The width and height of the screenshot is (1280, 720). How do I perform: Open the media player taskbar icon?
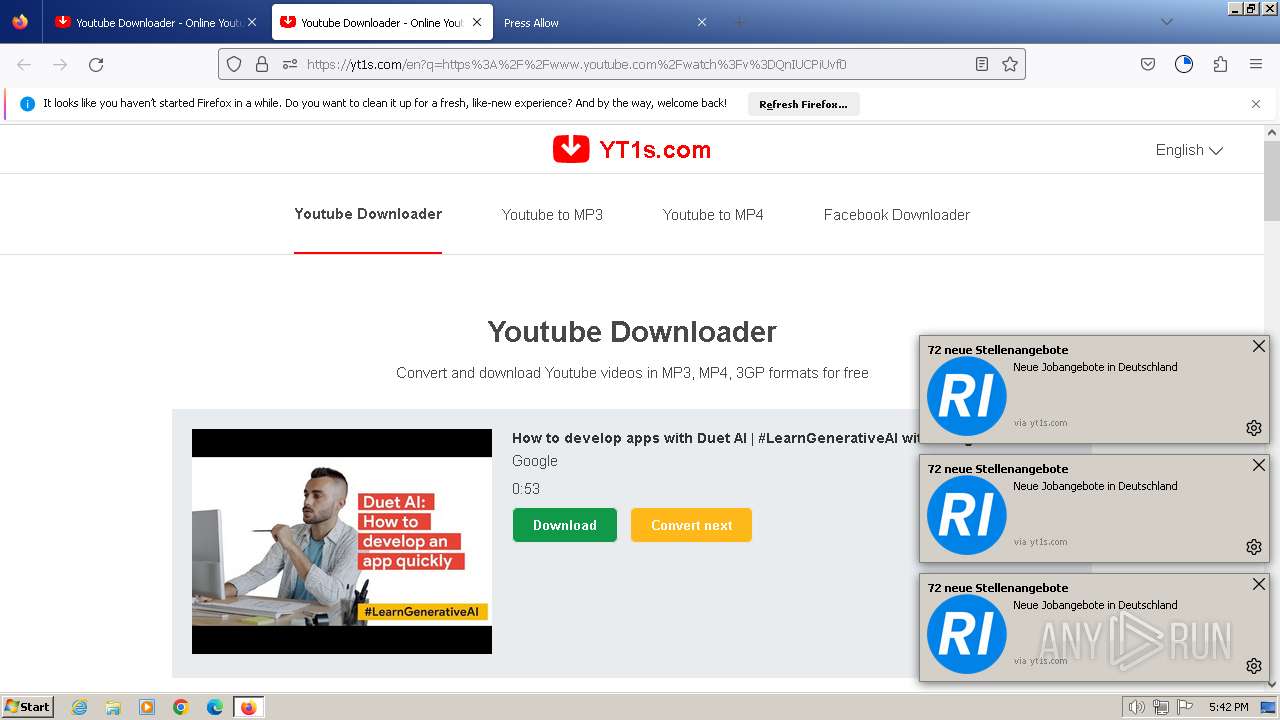point(147,707)
